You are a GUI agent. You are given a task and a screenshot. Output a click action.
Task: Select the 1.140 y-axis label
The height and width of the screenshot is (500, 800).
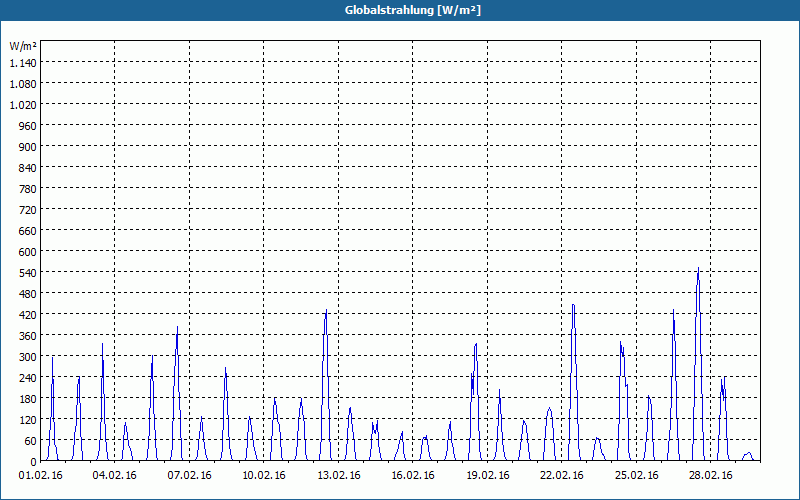click(23, 63)
